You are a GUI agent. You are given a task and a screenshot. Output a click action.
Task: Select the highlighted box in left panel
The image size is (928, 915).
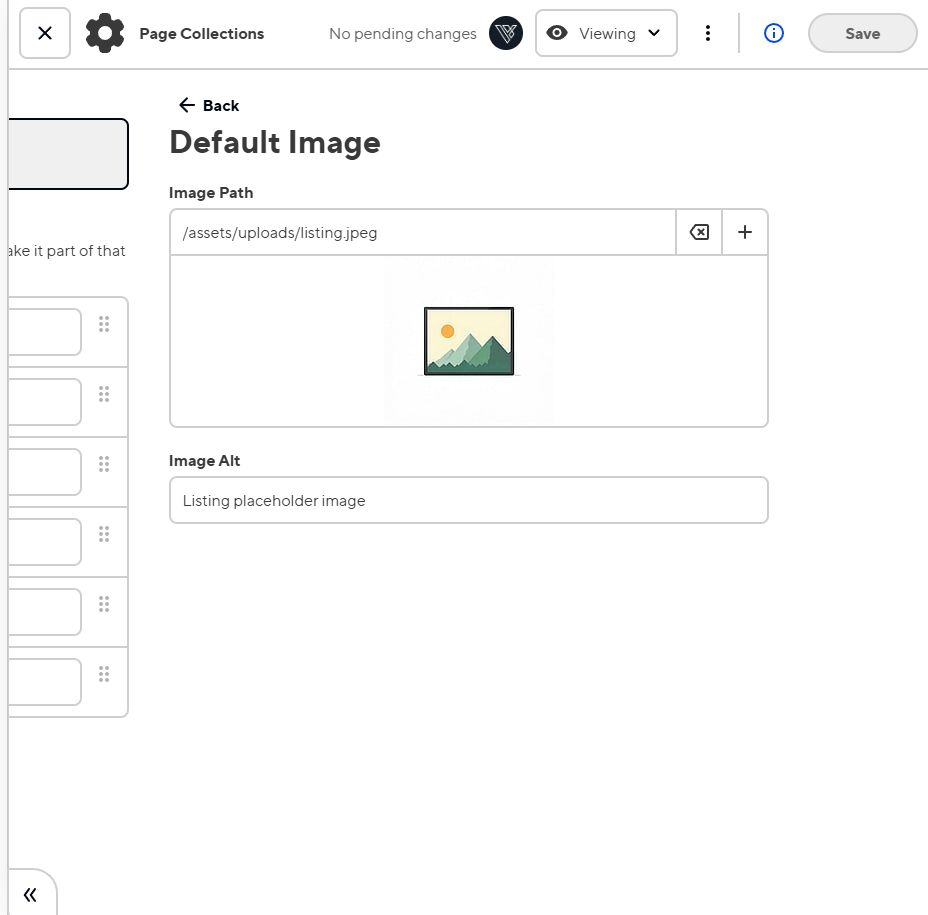(68, 154)
